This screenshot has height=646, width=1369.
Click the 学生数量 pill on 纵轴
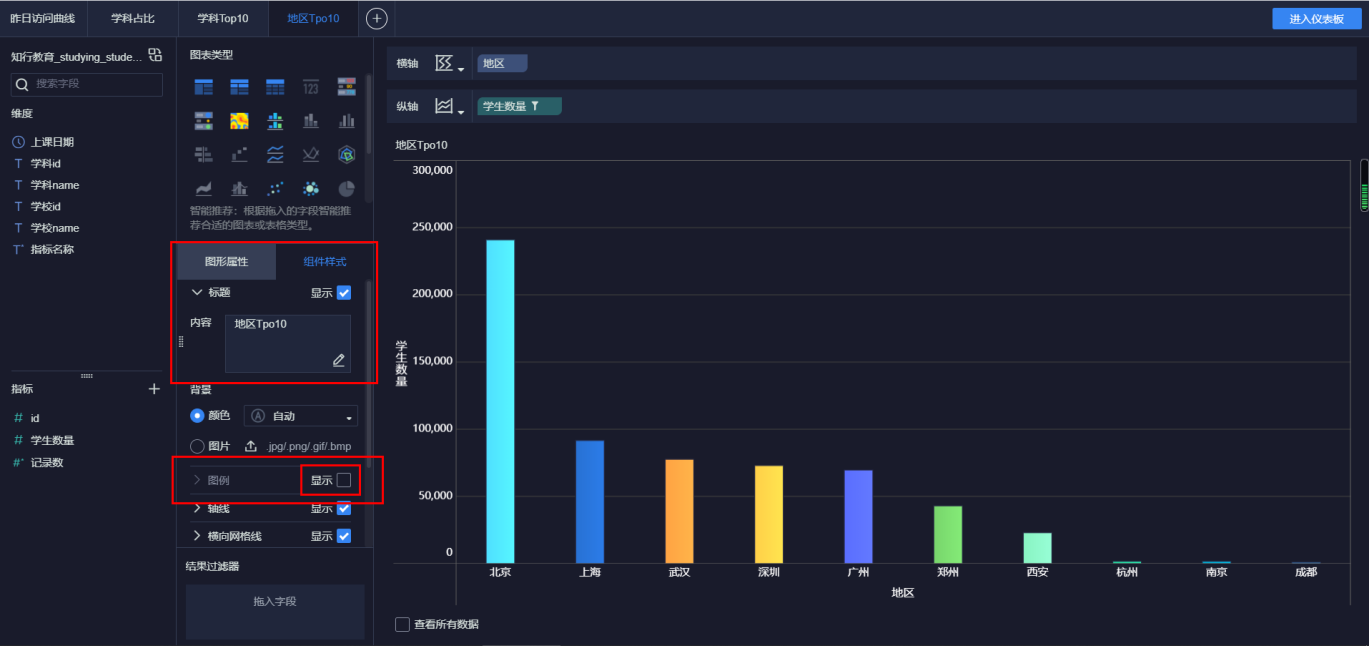point(519,106)
